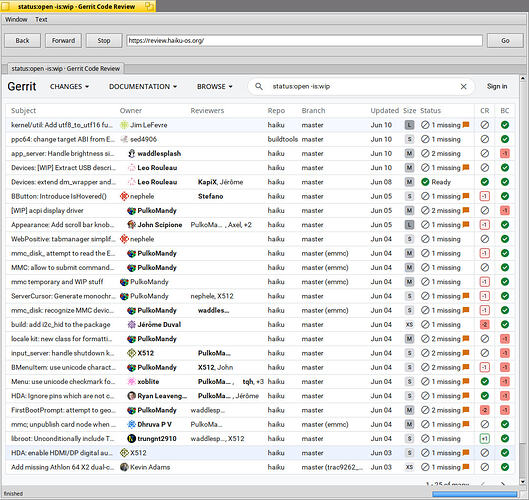
Task: Click the Stop button
Action: (104, 40)
